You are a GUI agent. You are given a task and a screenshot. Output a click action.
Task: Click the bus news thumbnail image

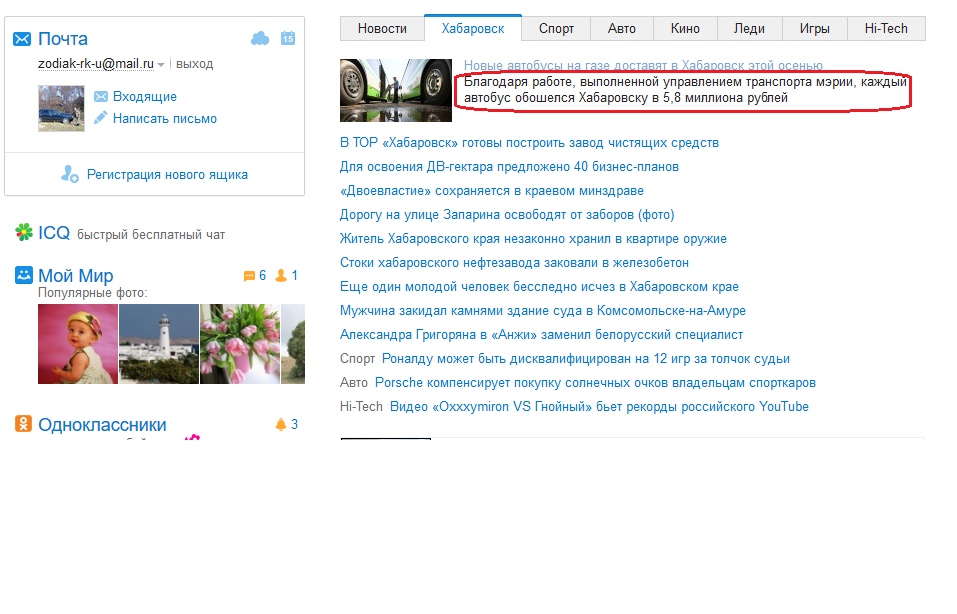(396, 90)
